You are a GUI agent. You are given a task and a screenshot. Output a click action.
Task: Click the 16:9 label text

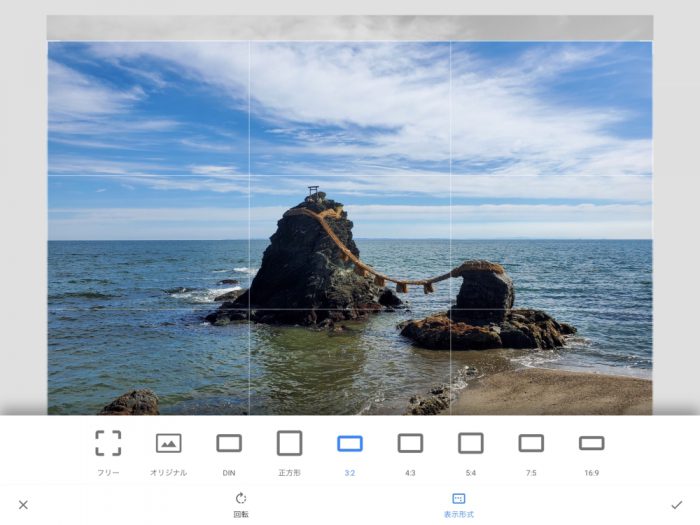592,473
